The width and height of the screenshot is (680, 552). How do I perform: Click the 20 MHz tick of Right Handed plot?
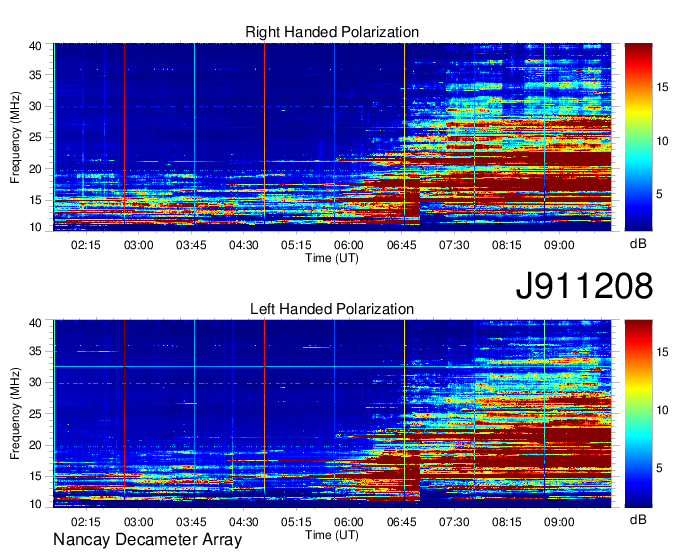click(x=35, y=169)
